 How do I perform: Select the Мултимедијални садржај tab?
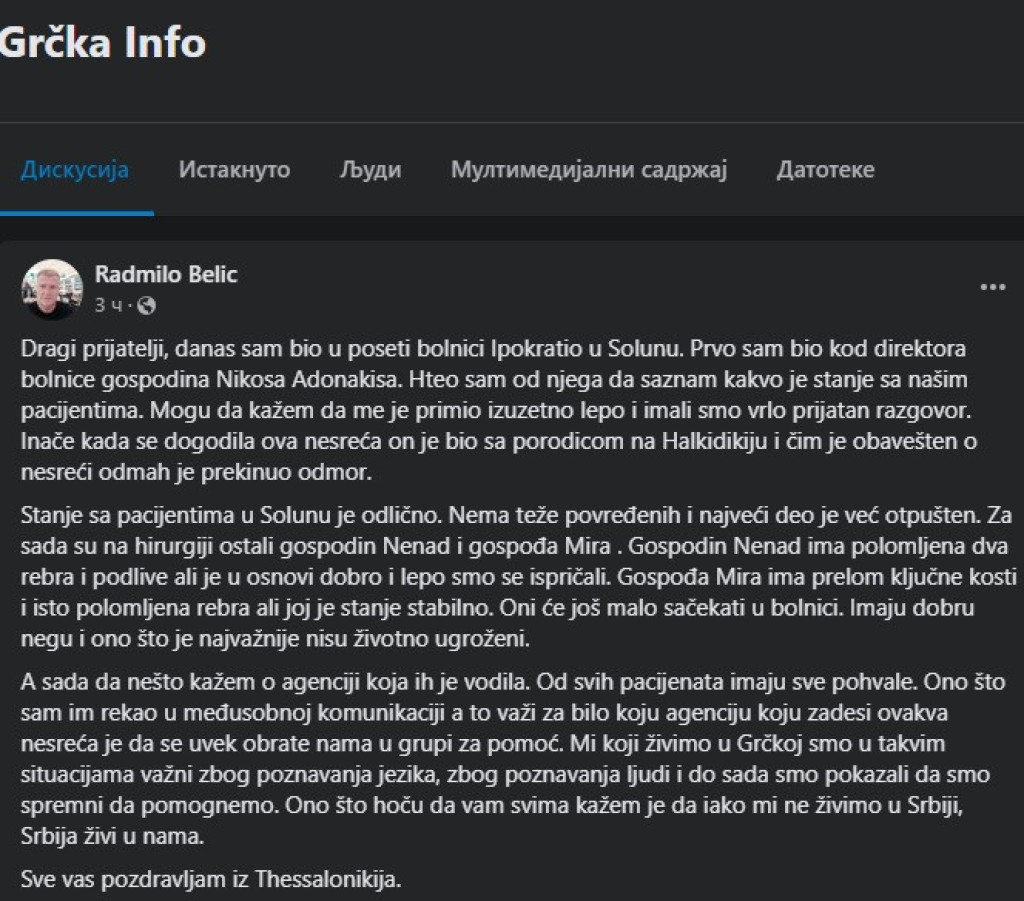click(x=588, y=170)
